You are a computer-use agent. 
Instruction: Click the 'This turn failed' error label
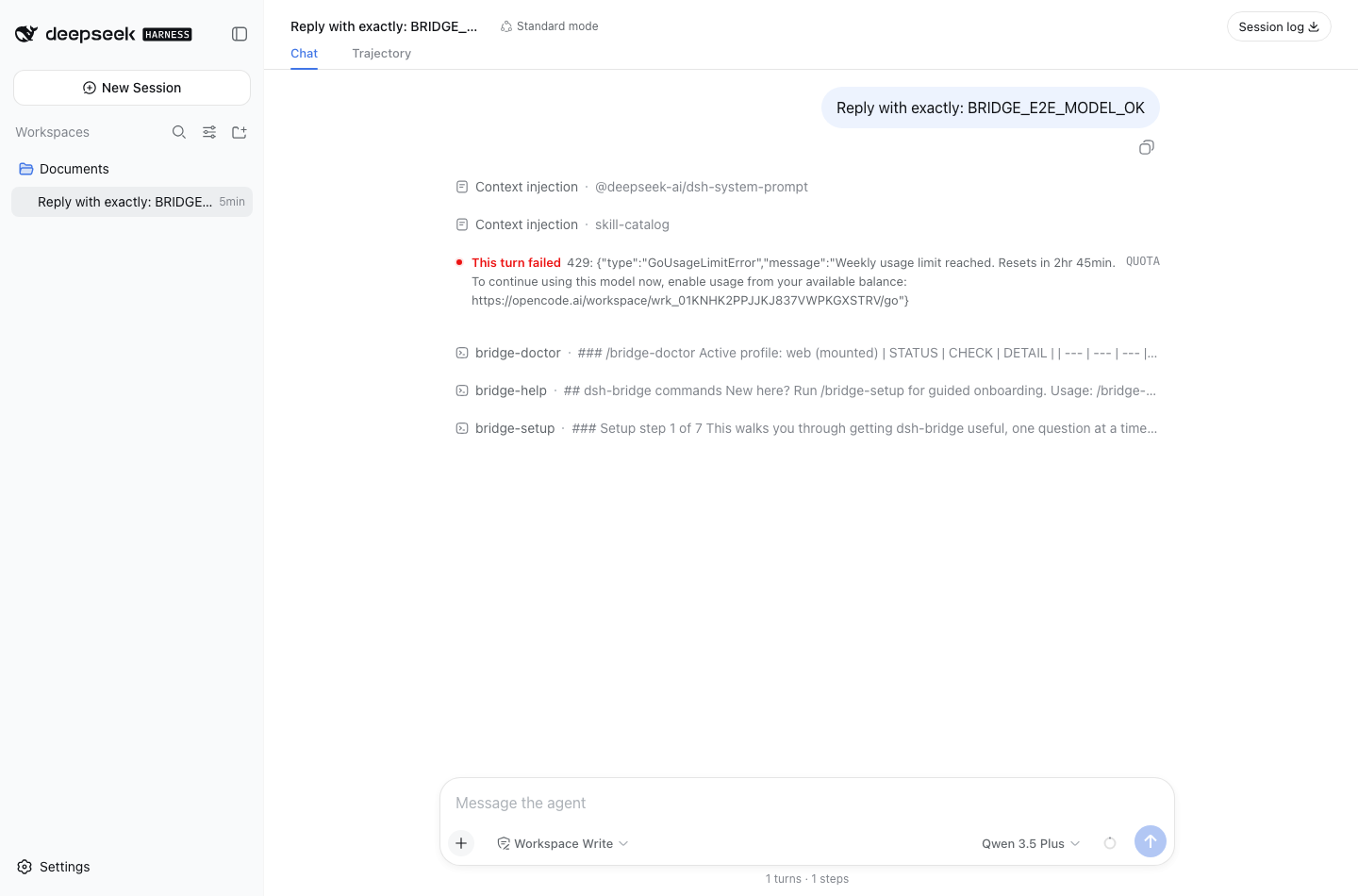pos(516,263)
